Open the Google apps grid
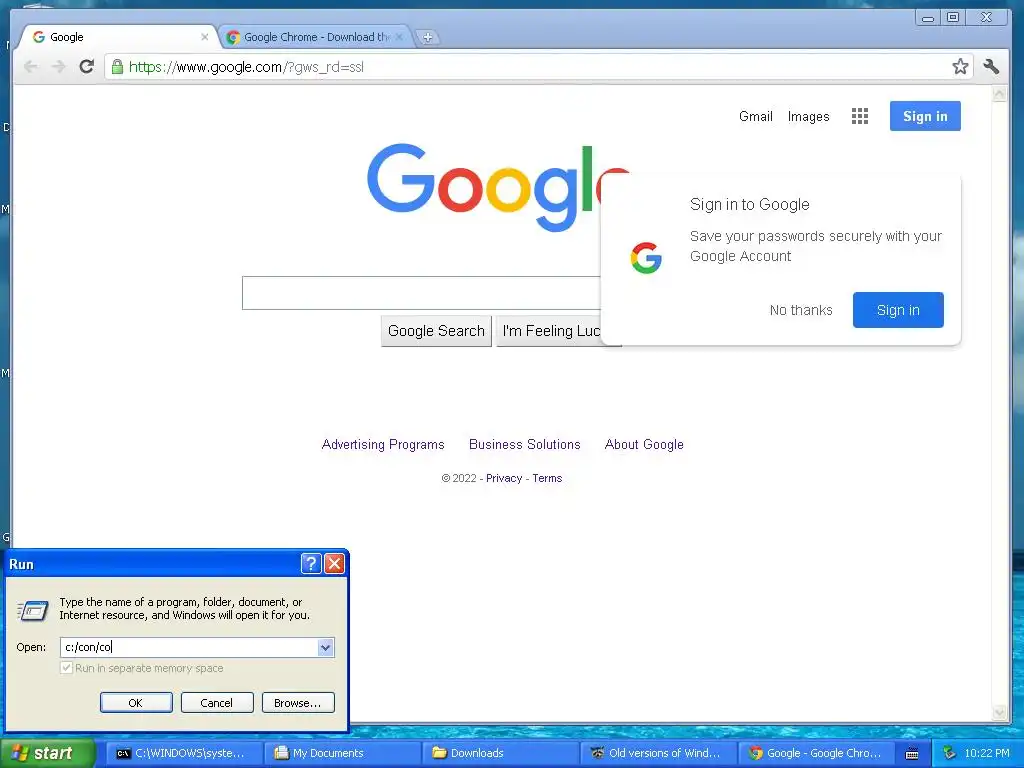 point(859,116)
